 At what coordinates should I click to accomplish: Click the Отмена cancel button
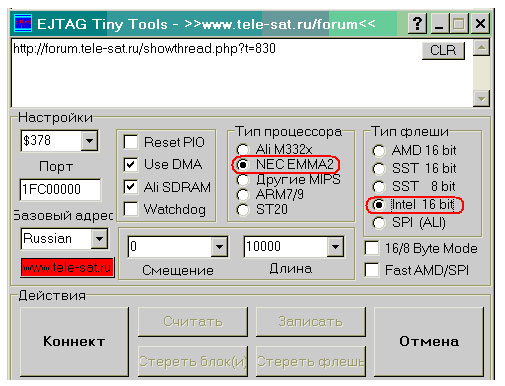click(x=429, y=342)
